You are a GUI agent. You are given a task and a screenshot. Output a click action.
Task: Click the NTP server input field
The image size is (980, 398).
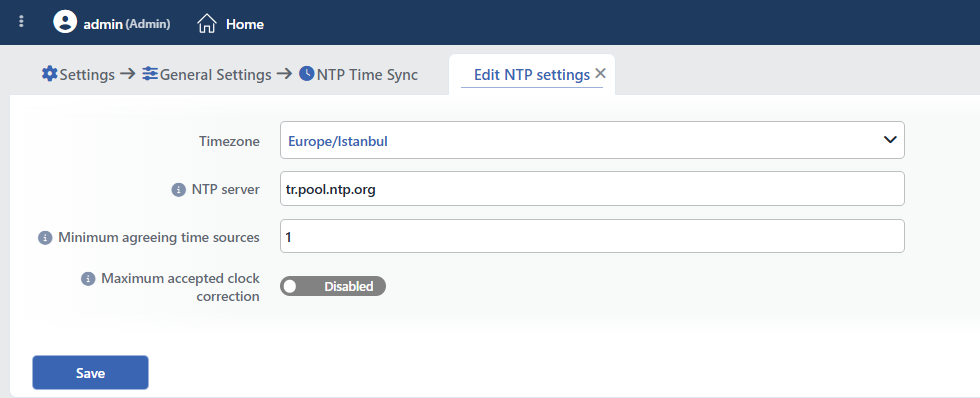click(592, 189)
